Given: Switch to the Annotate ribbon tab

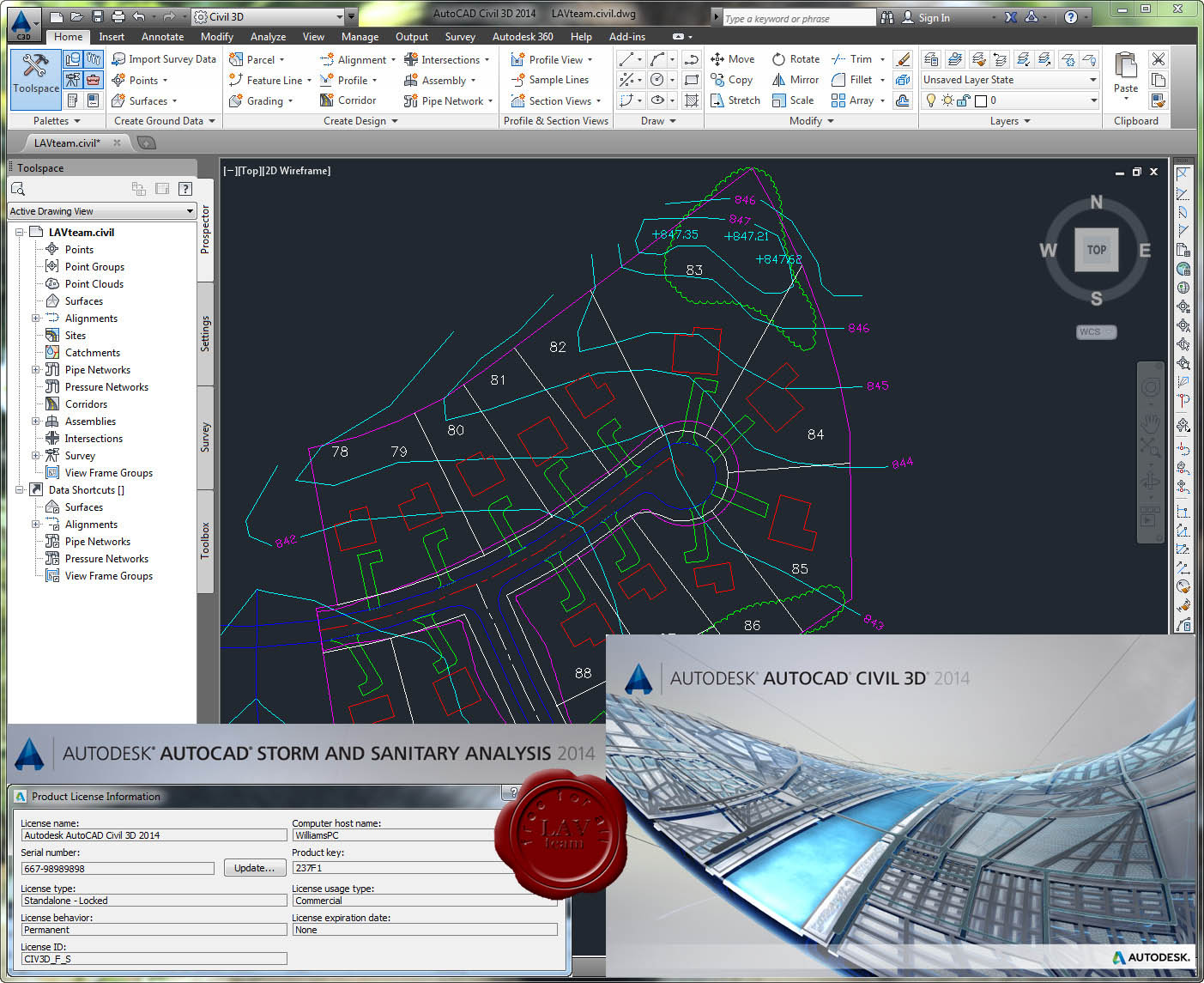Looking at the screenshot, I should (x=162, y=37).
